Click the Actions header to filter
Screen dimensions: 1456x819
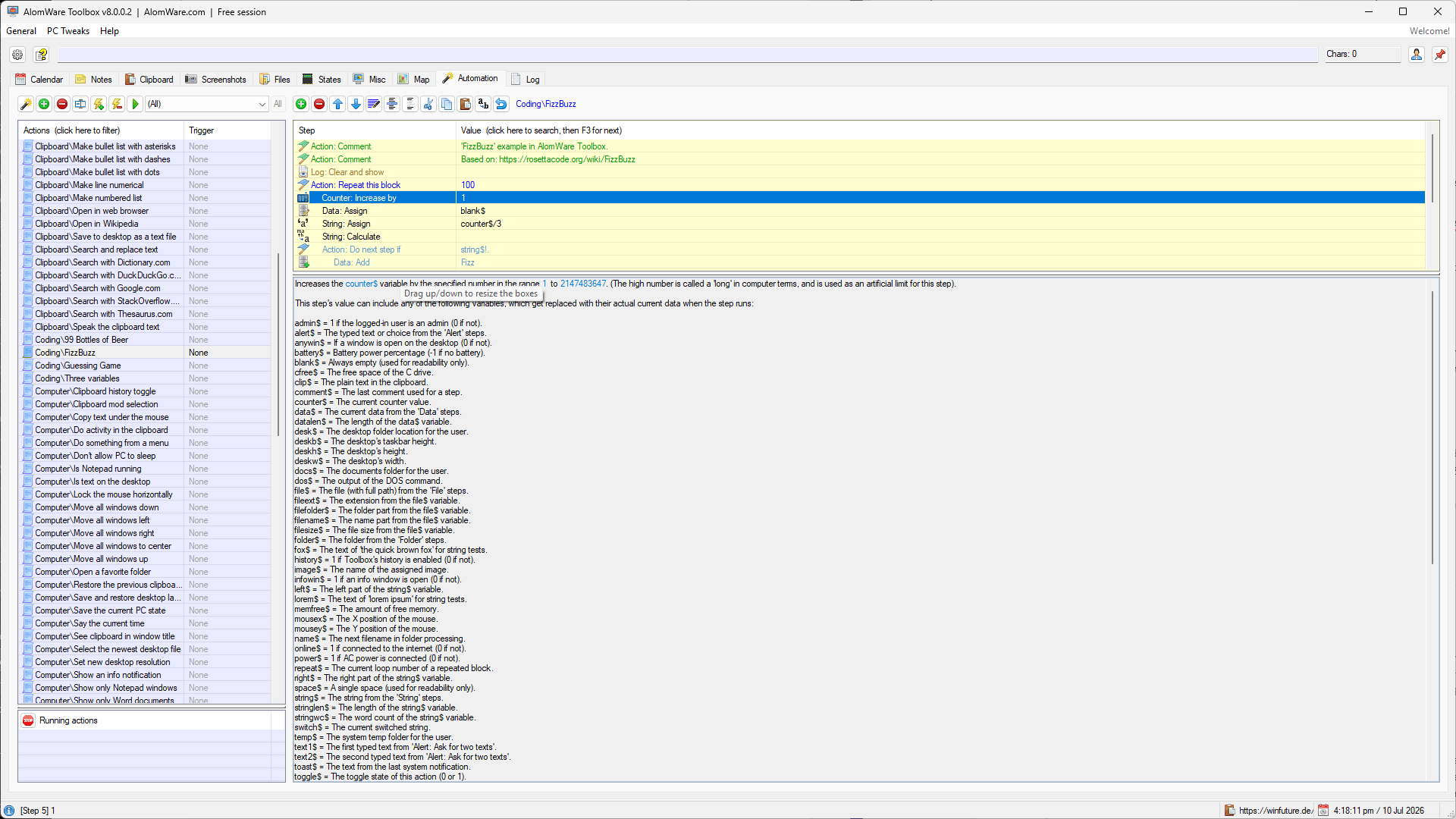point(101,130)
